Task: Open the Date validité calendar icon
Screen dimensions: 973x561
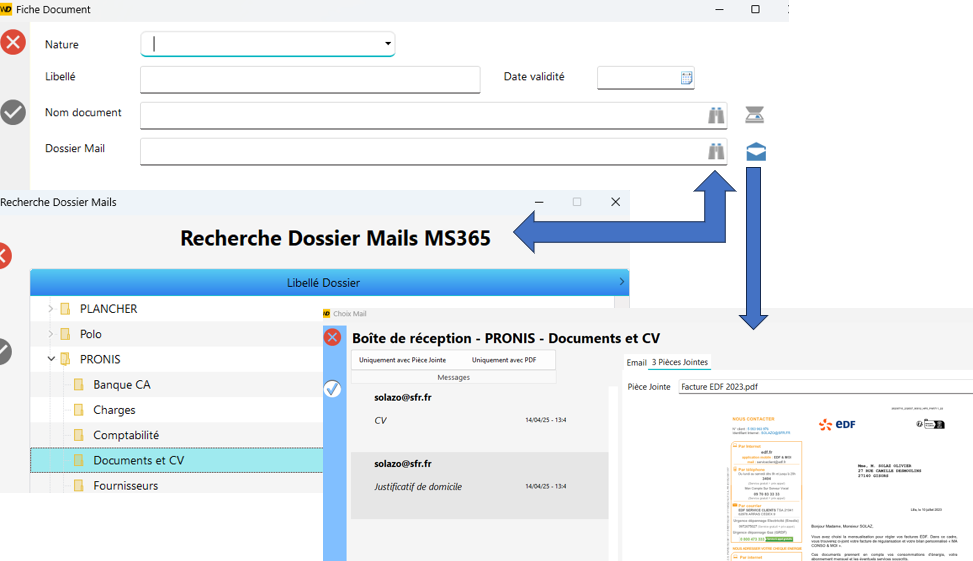Action: (686, 78)
